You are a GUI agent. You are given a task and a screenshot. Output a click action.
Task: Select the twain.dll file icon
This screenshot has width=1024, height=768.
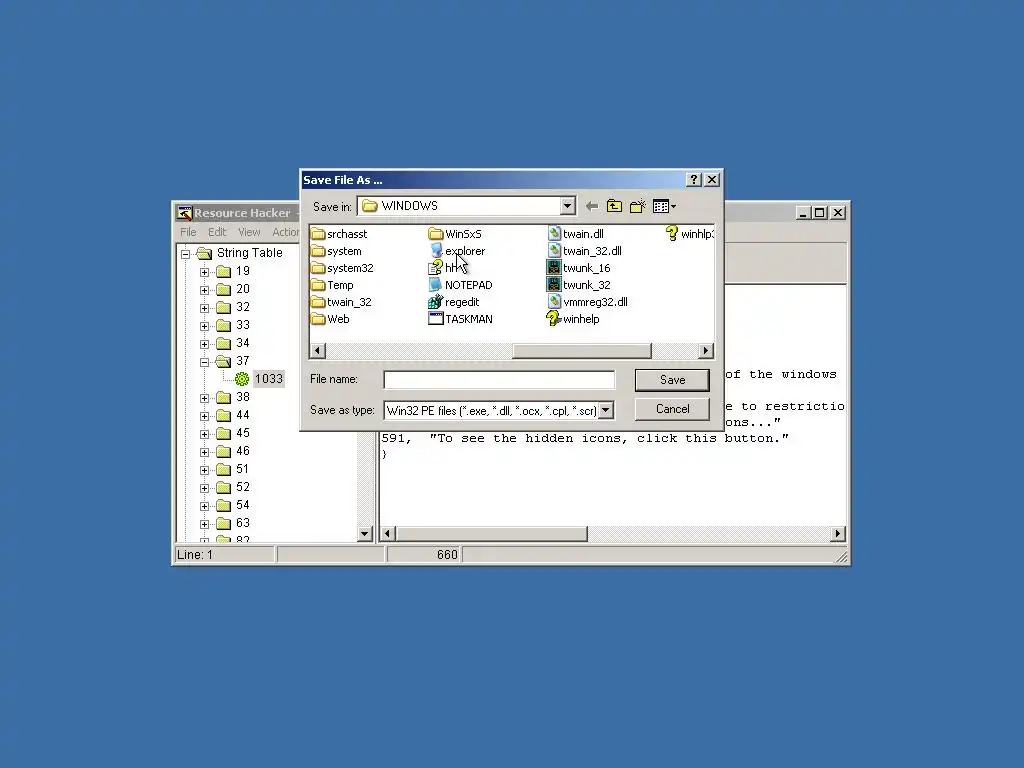(554, 234)
